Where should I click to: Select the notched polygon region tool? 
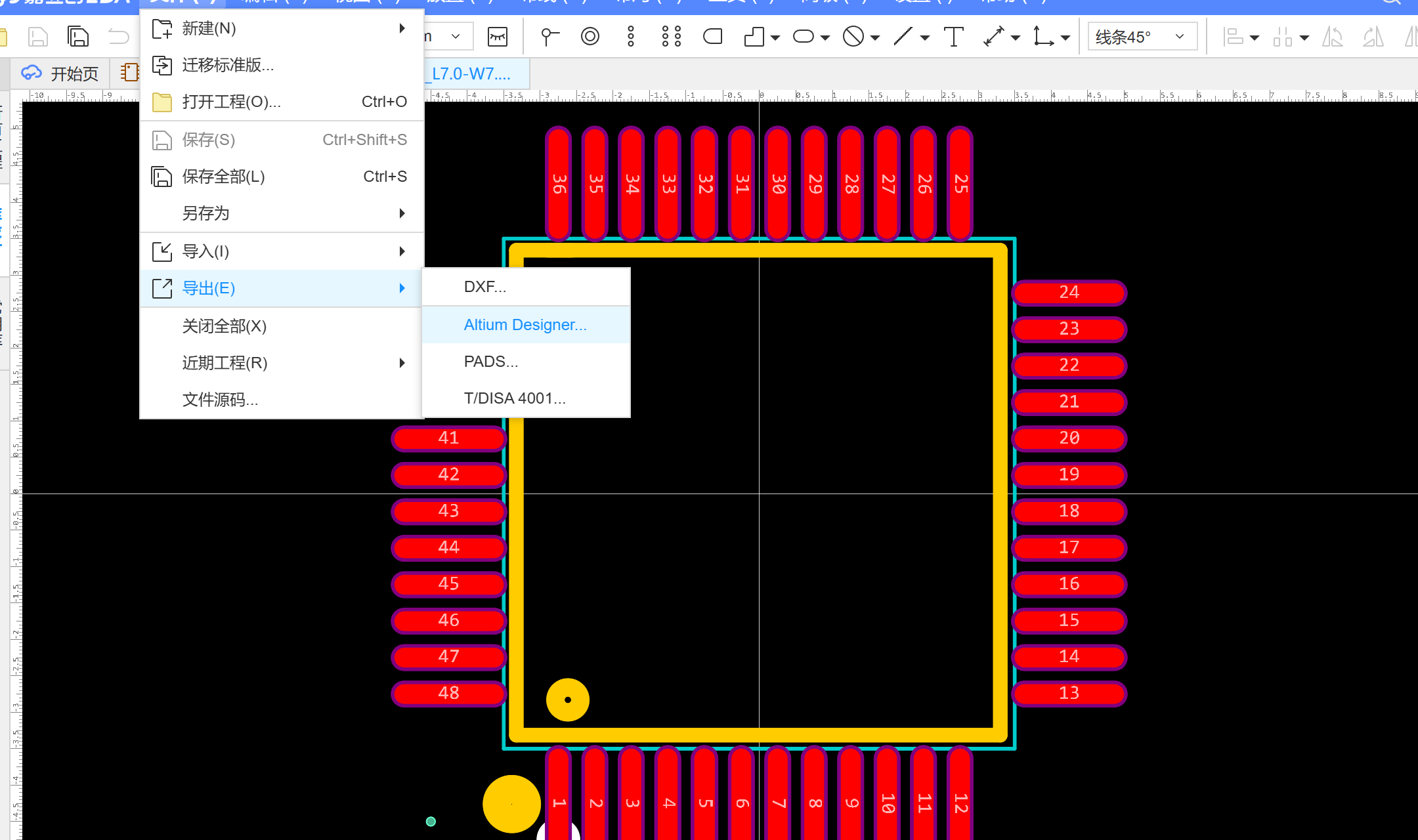pyautogui.click(x=754, y=37)
